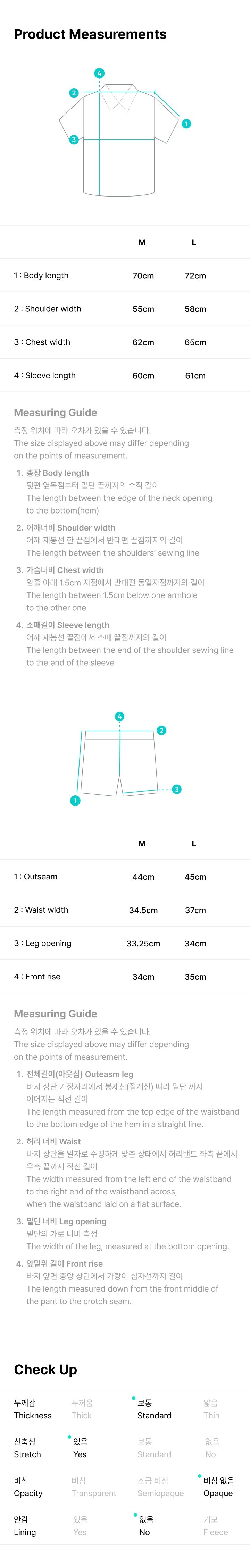This screenshot has height=1568, width=250.
Task: Click the L size header in the shorts table
Action: pos(194,844)
